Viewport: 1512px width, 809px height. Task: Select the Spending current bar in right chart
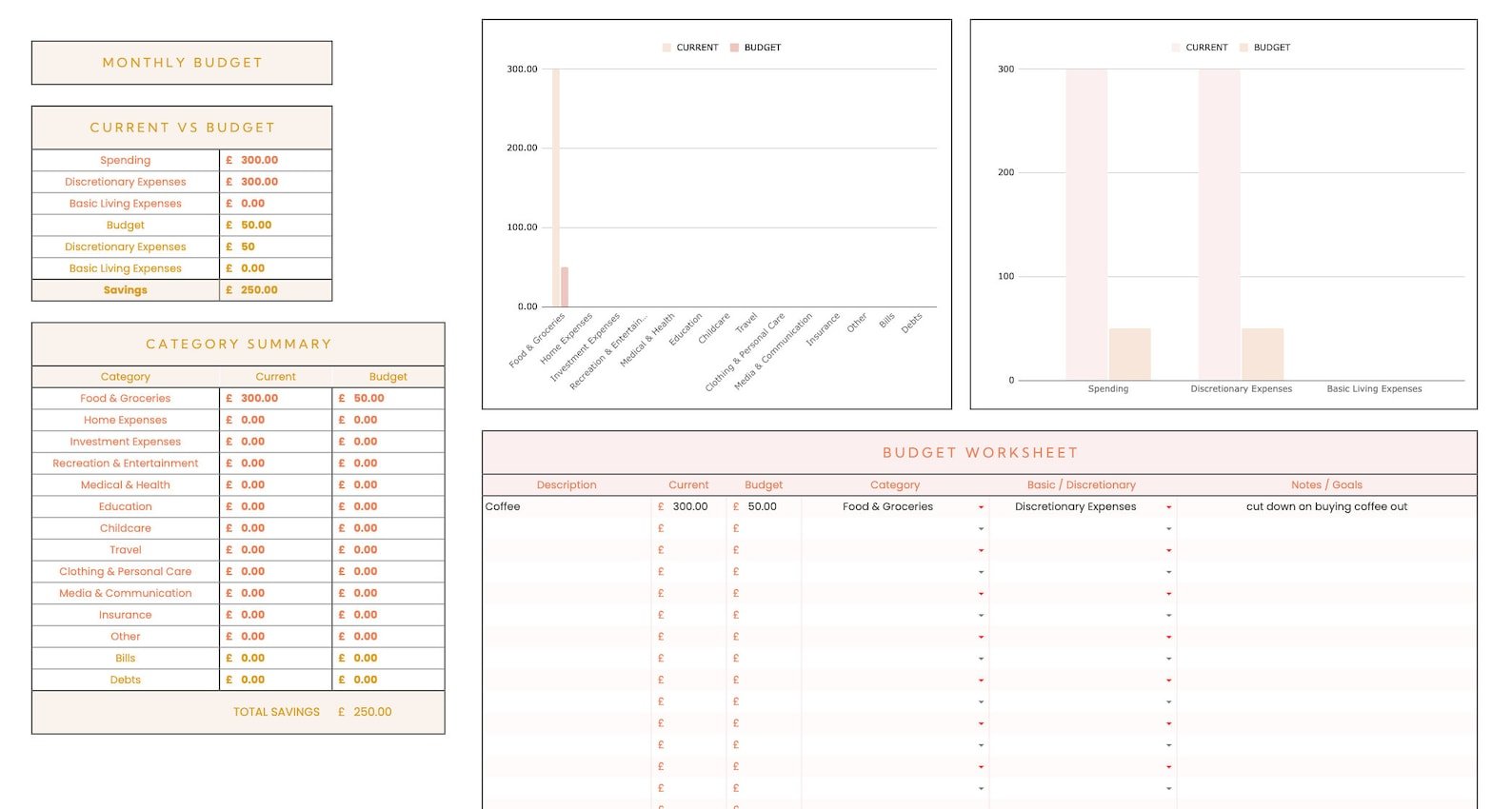tap(1086, 225)
